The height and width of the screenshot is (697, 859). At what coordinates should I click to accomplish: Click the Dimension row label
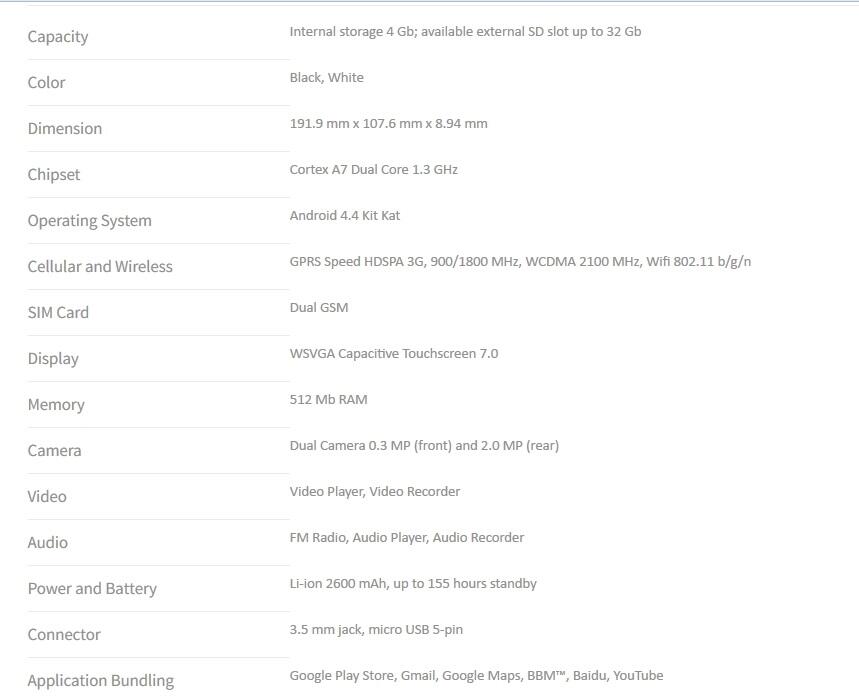coord(64,129)
